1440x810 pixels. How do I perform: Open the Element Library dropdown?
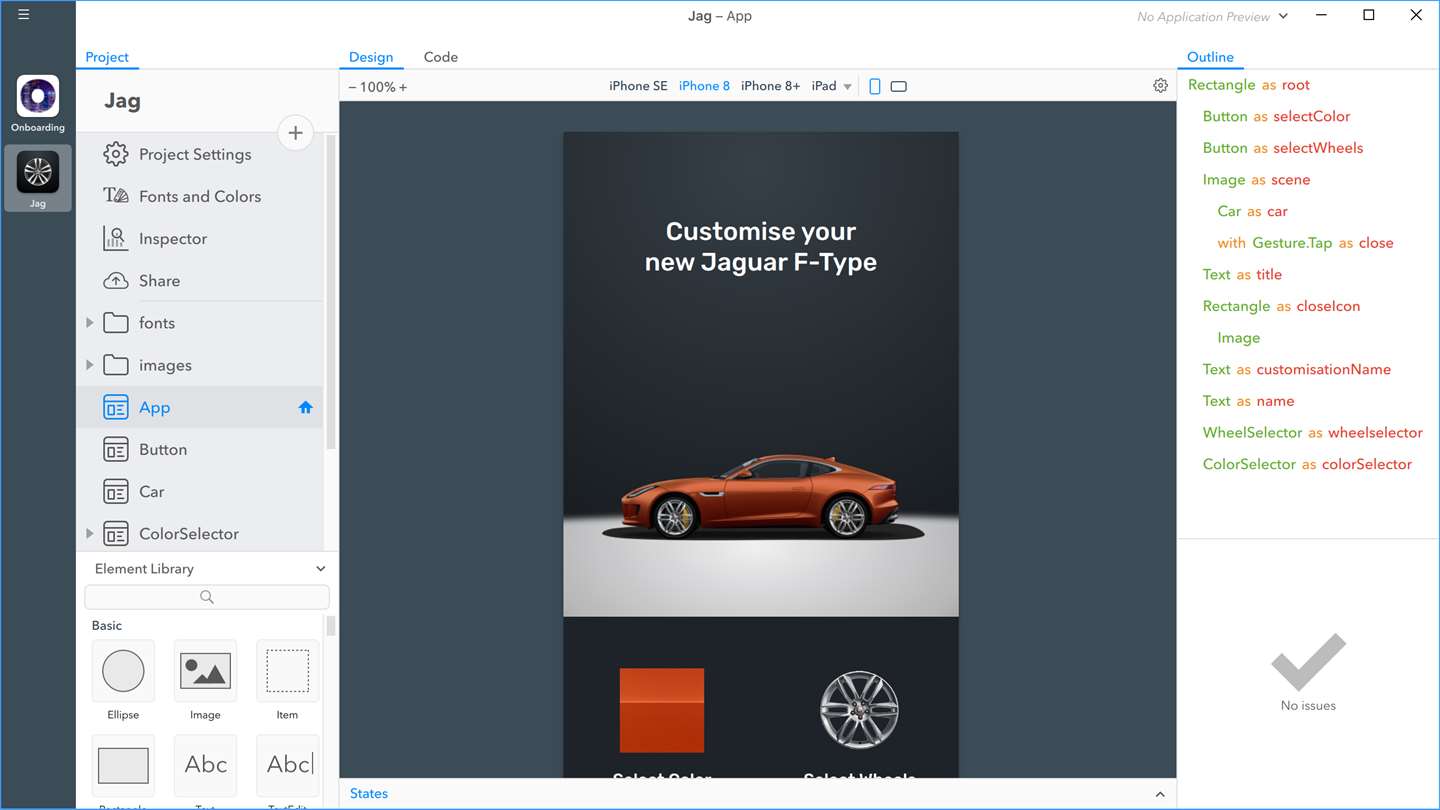320,569
